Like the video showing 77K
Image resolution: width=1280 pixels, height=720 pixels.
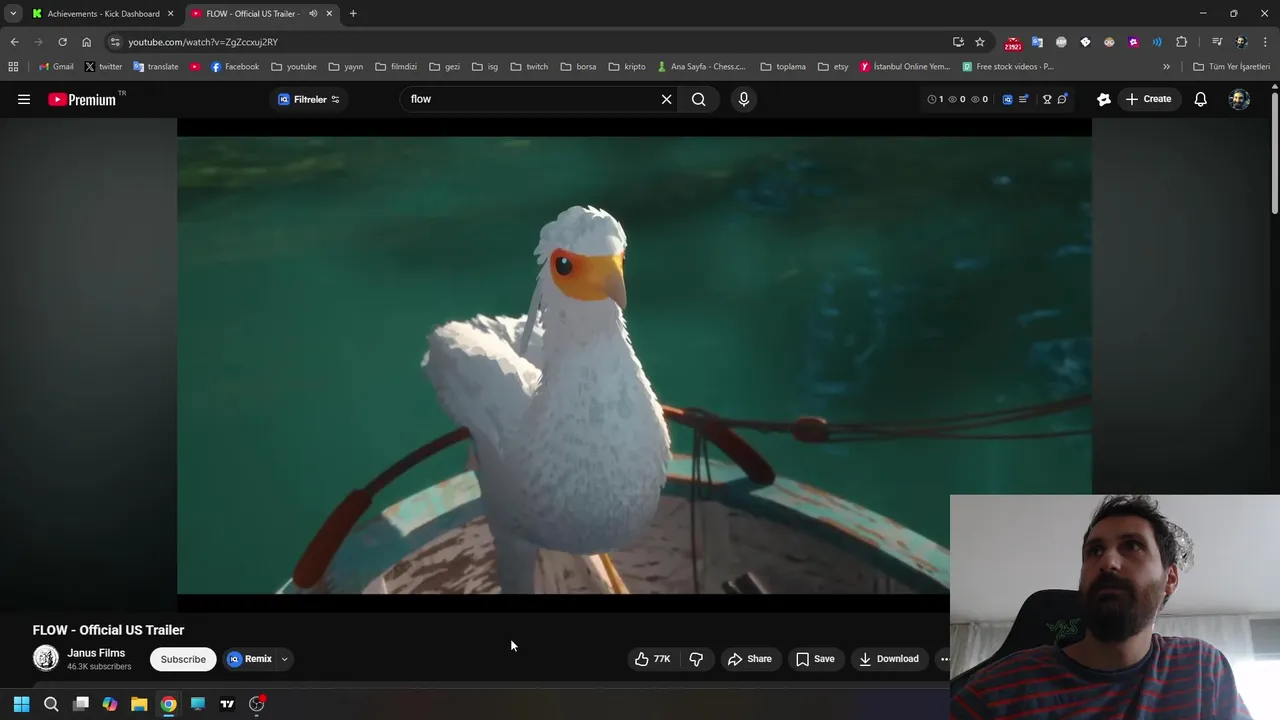click(x=652, y=659)
